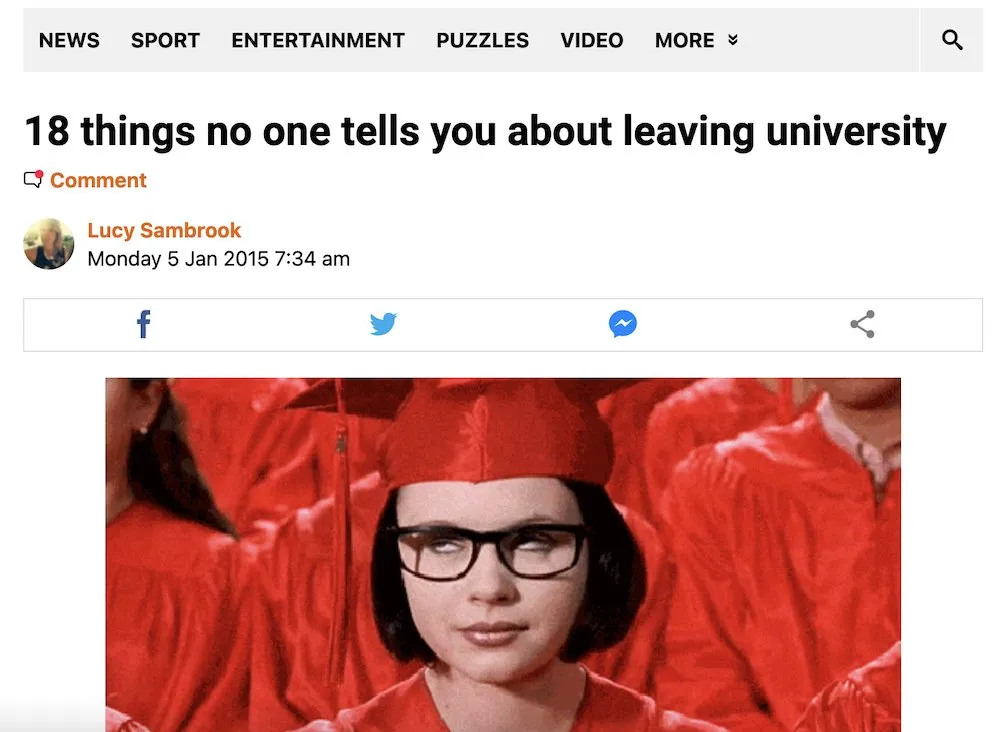
Task: Click the Monday 5 Jan 2015 timestamp
Action: [219, 259]
